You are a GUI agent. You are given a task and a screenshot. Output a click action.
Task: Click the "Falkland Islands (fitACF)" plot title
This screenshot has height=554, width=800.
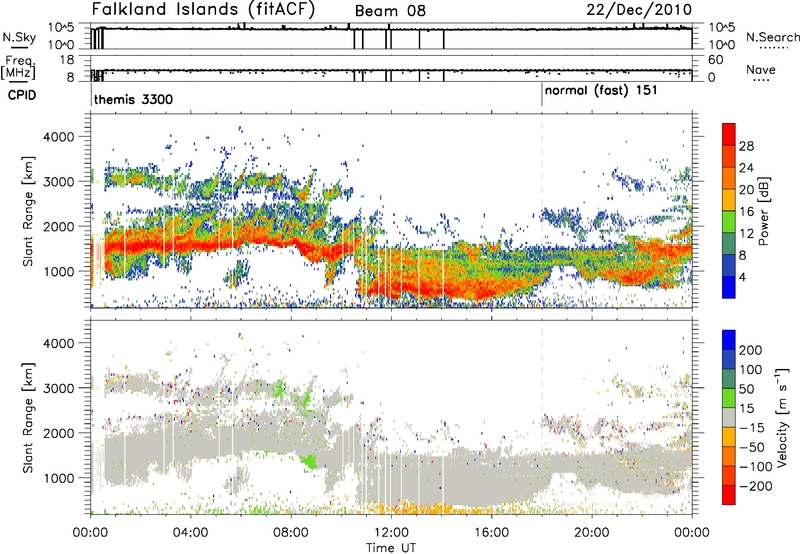203,10
